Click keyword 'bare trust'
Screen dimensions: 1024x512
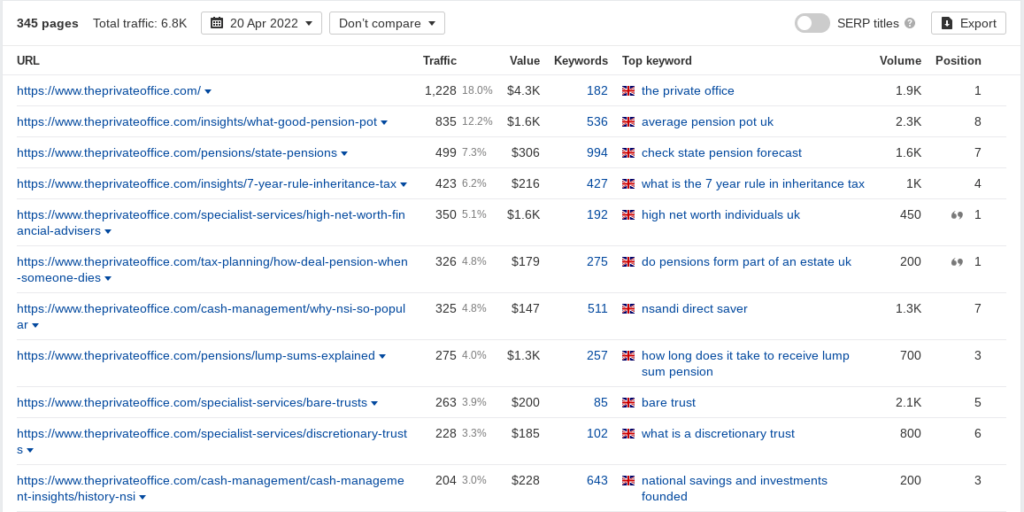pyautogui.click(x=668, y=403)
